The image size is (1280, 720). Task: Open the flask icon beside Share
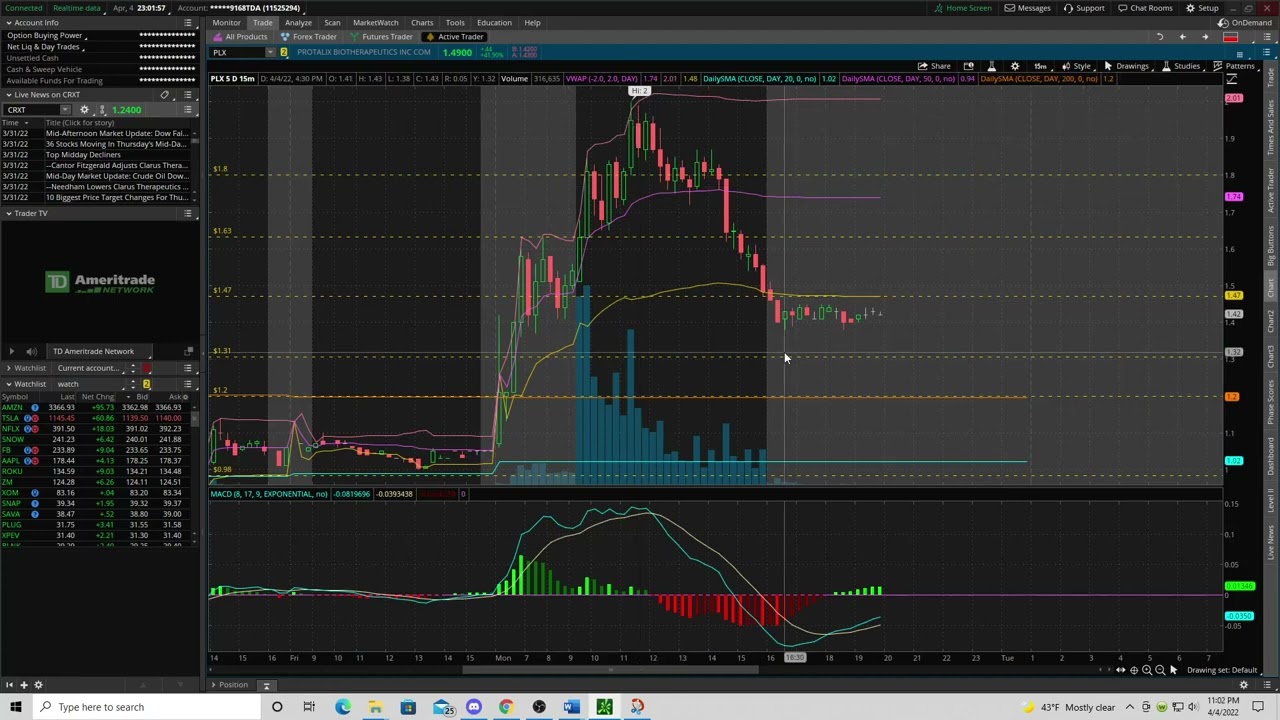coord(991,66)
